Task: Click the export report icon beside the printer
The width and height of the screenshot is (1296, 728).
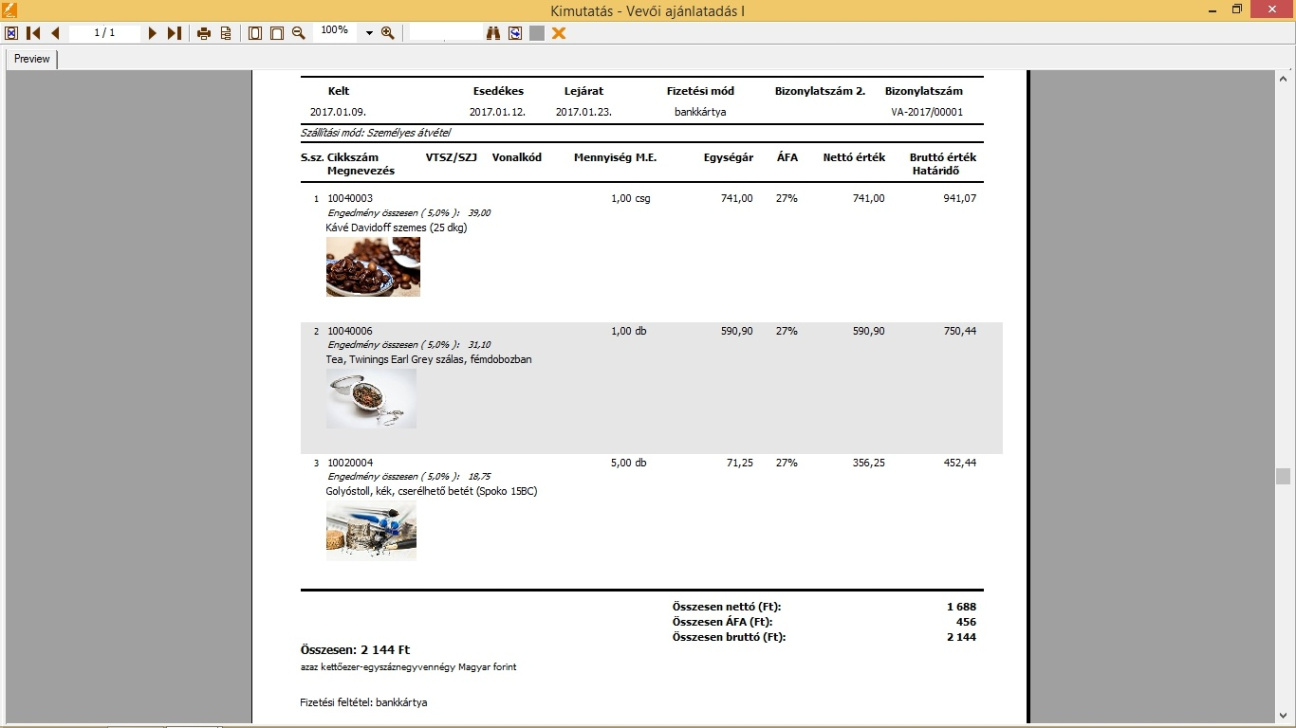Action: click(x=226, y=33)
